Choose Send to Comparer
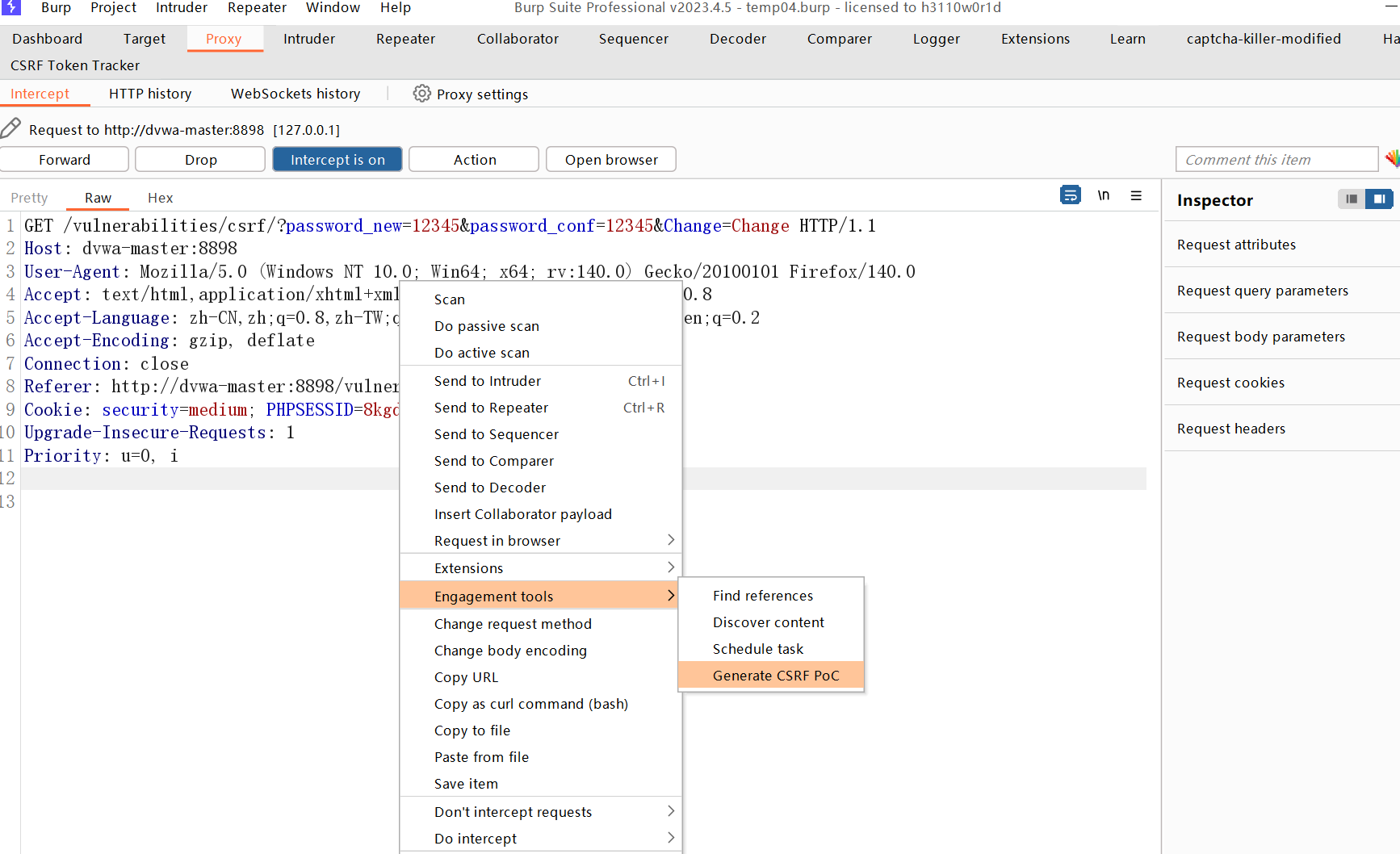The image size is (1400, 854). click(x=541, y=461)
